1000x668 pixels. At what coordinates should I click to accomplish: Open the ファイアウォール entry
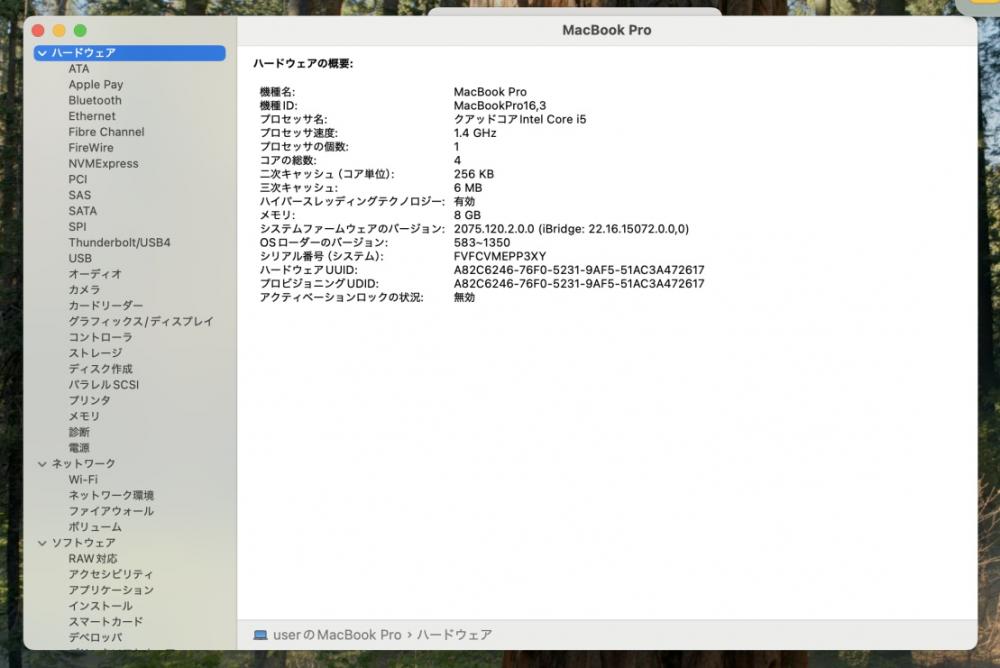point(111,511)
